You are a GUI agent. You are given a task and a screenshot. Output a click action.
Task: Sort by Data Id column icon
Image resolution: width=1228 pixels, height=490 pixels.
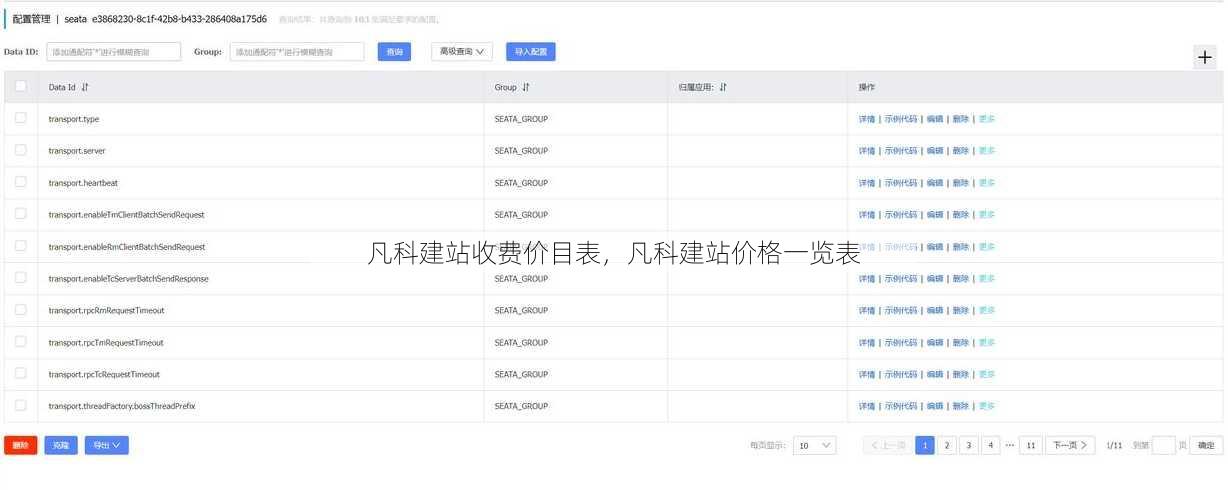[85, 88]
